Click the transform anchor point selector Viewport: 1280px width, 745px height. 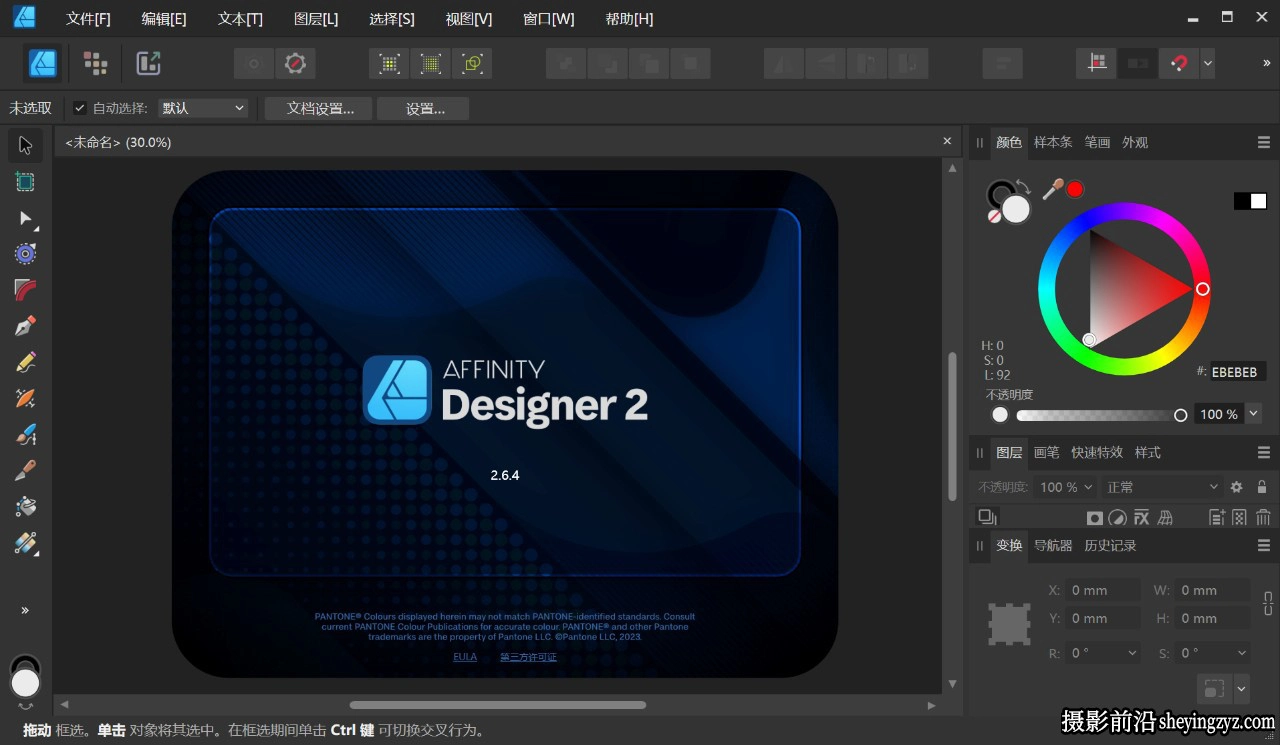click(x=1009, y=624)
